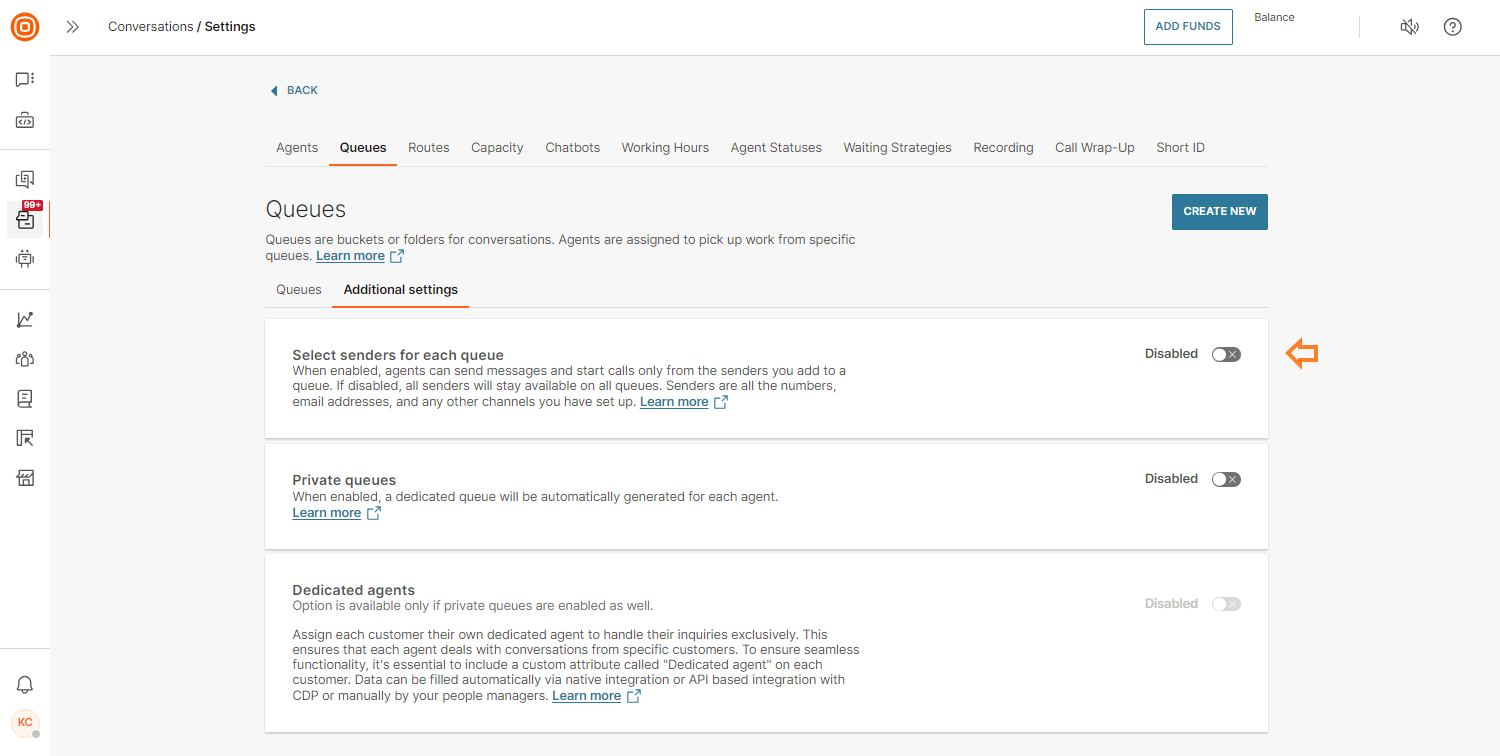Screen dimensions: 1500x756
Task: Switch to the Routes tab
Action: click(x=429, y=148)
